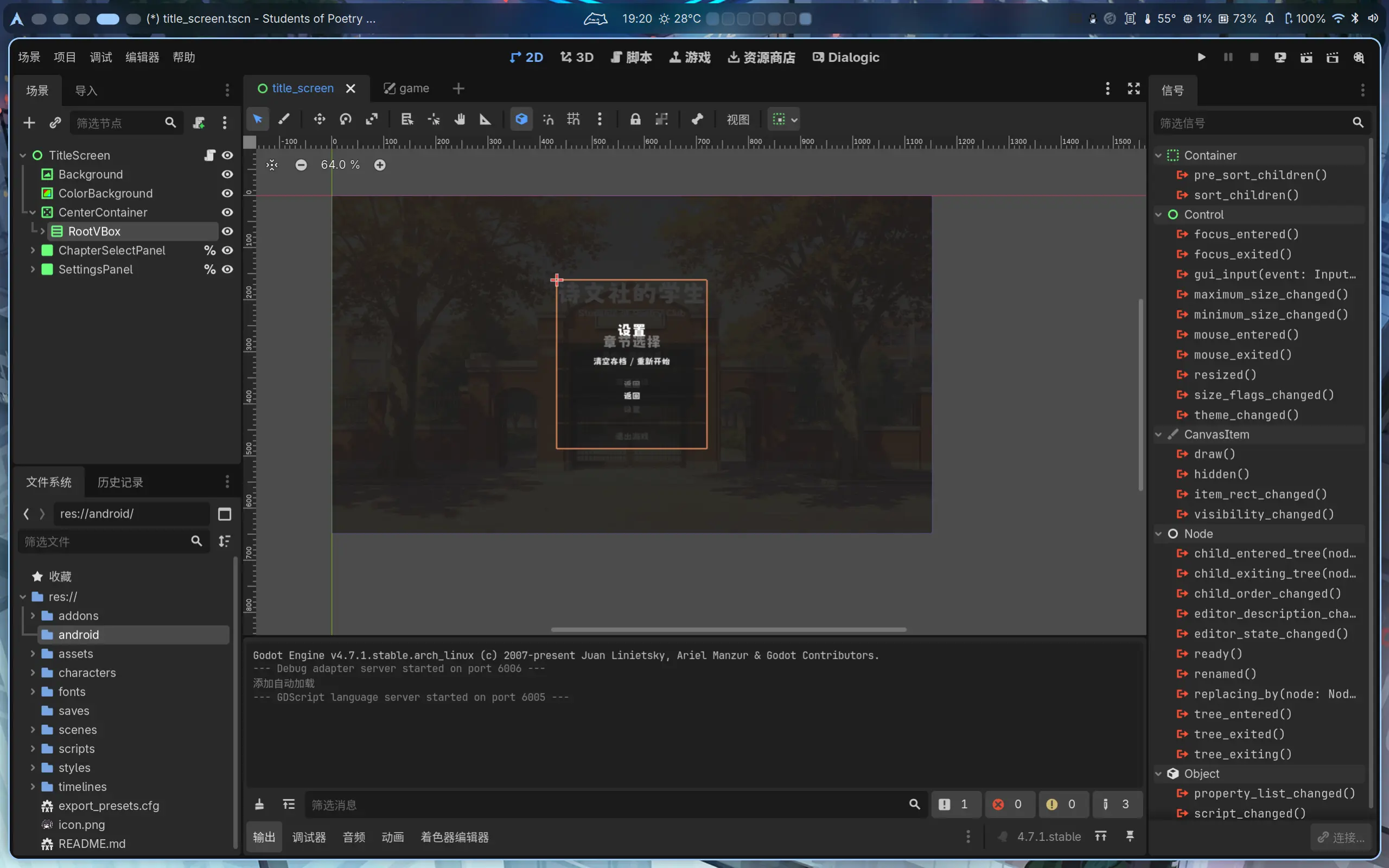Pick the pivot-point tool icon

tap(434, 119)
